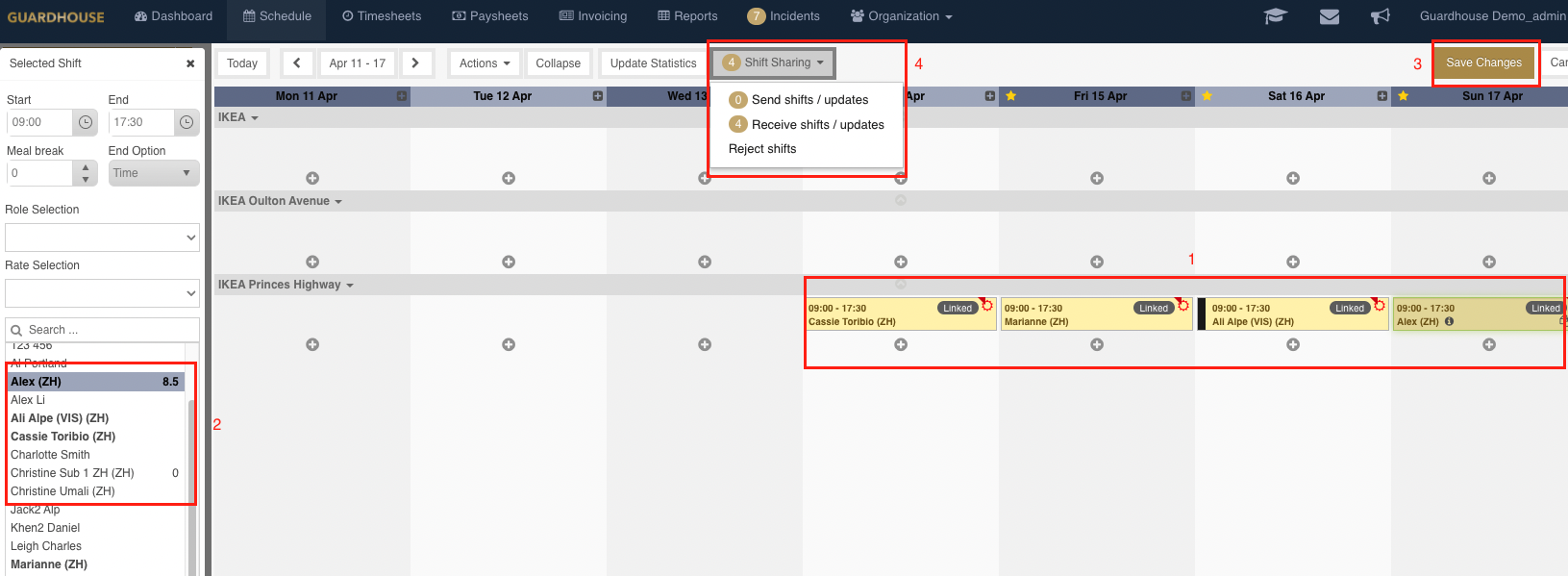
Task: Click the Start time input field
Action: pyautogui.click(x=40, y=122)
